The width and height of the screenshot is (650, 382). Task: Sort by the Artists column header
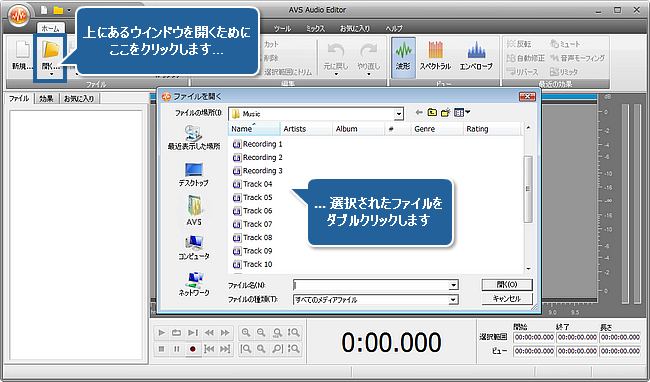point(306,129)
